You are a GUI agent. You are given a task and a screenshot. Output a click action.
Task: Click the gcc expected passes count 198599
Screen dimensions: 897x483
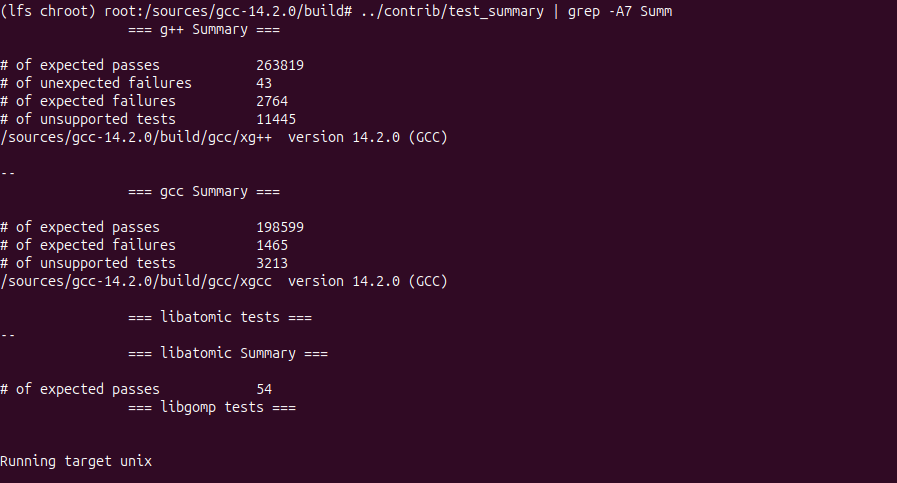280,227
